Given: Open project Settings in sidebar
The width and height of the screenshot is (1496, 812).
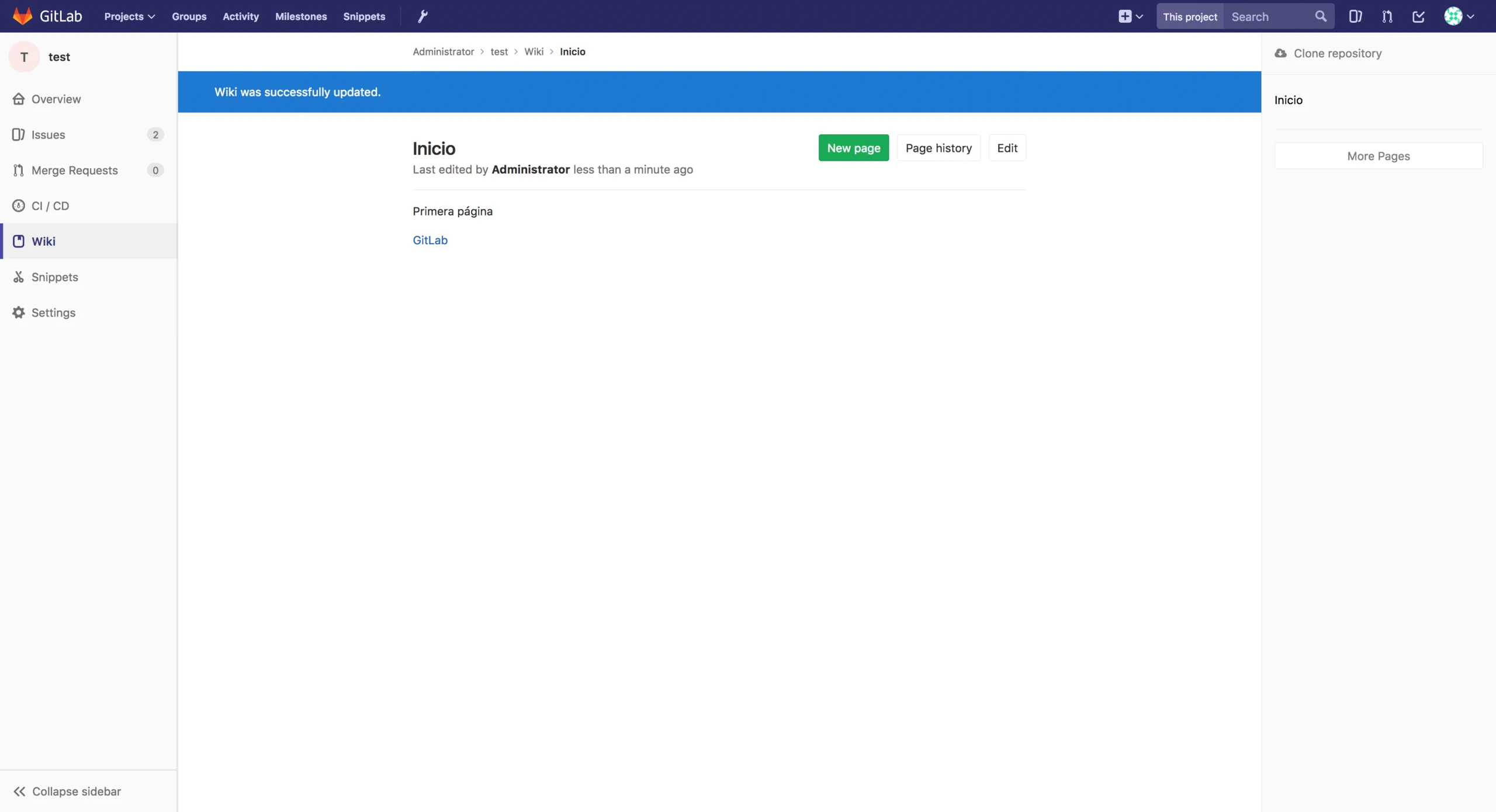Looking at the screenshot, I should click(x=53, y=313).
